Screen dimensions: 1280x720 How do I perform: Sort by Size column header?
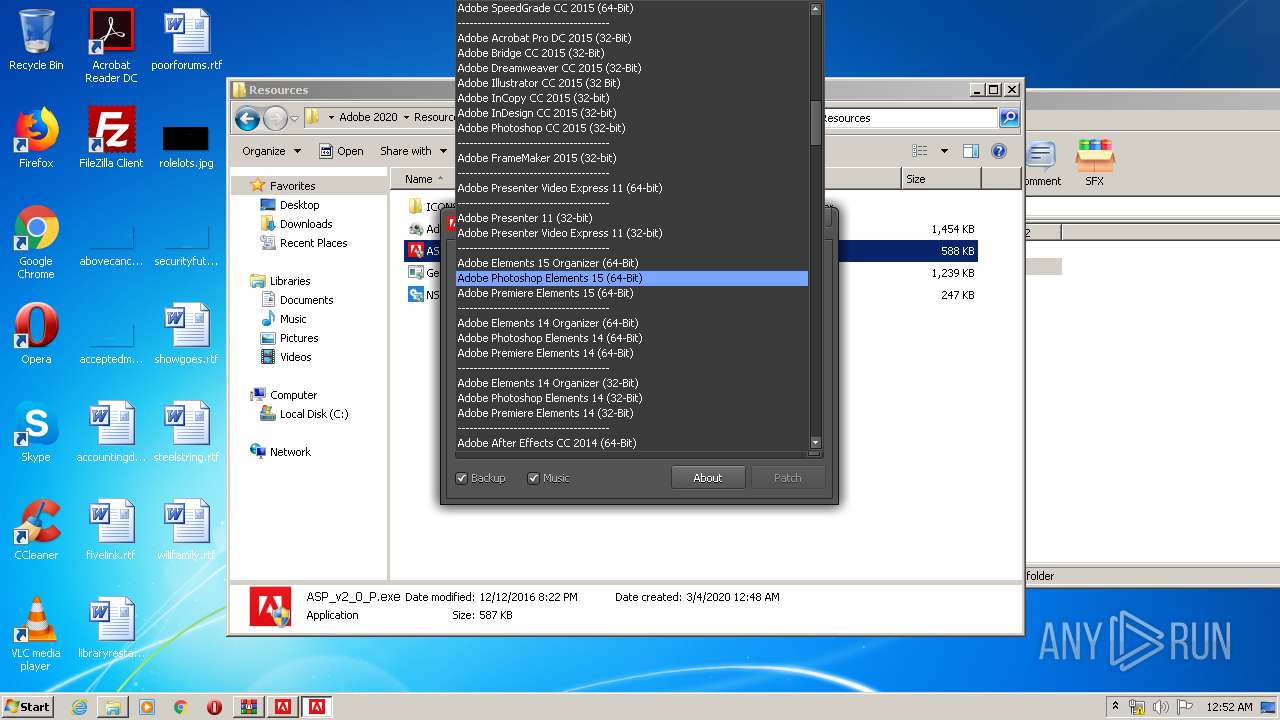click(x=940, y=179)
